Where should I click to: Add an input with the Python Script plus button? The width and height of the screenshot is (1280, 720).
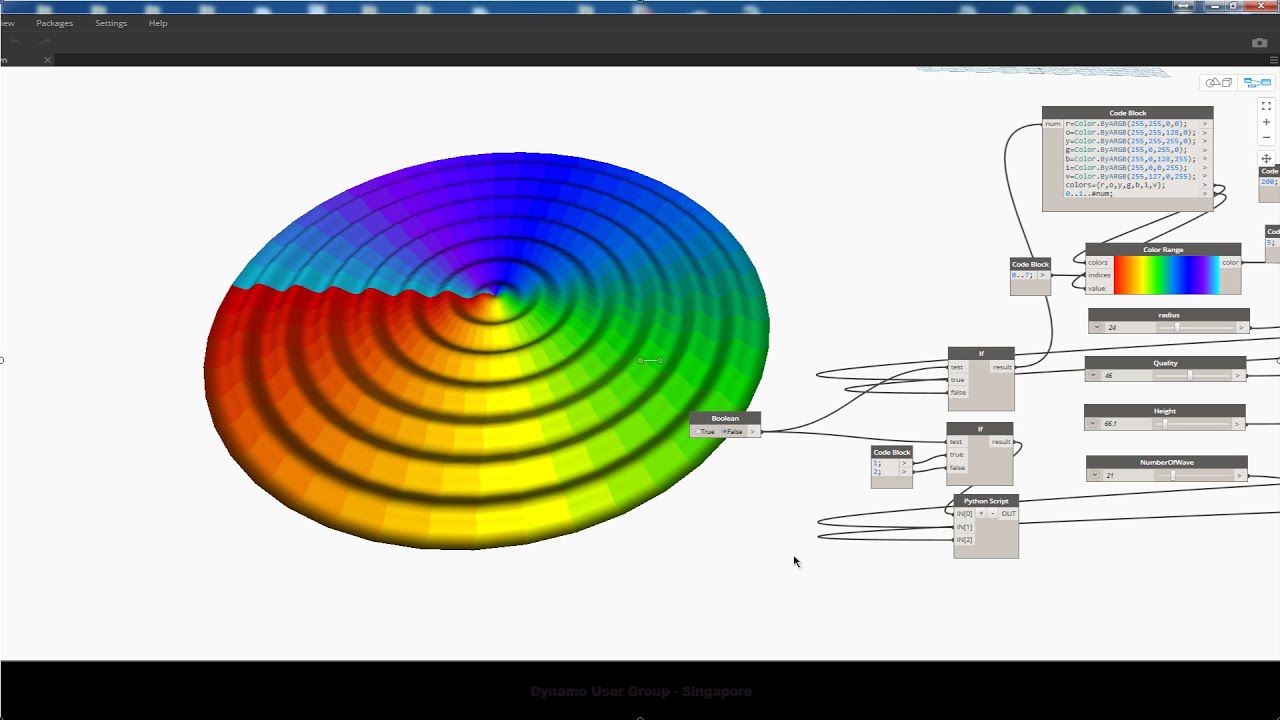[982, 513]
